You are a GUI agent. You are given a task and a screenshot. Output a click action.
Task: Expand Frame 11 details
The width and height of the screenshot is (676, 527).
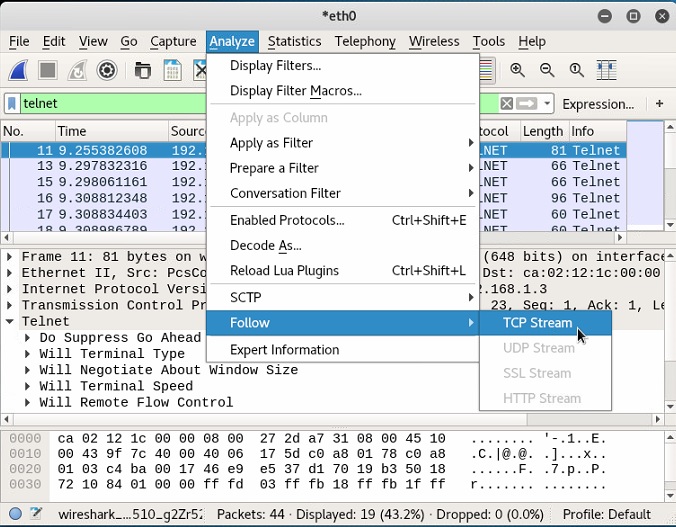(9, 257)
